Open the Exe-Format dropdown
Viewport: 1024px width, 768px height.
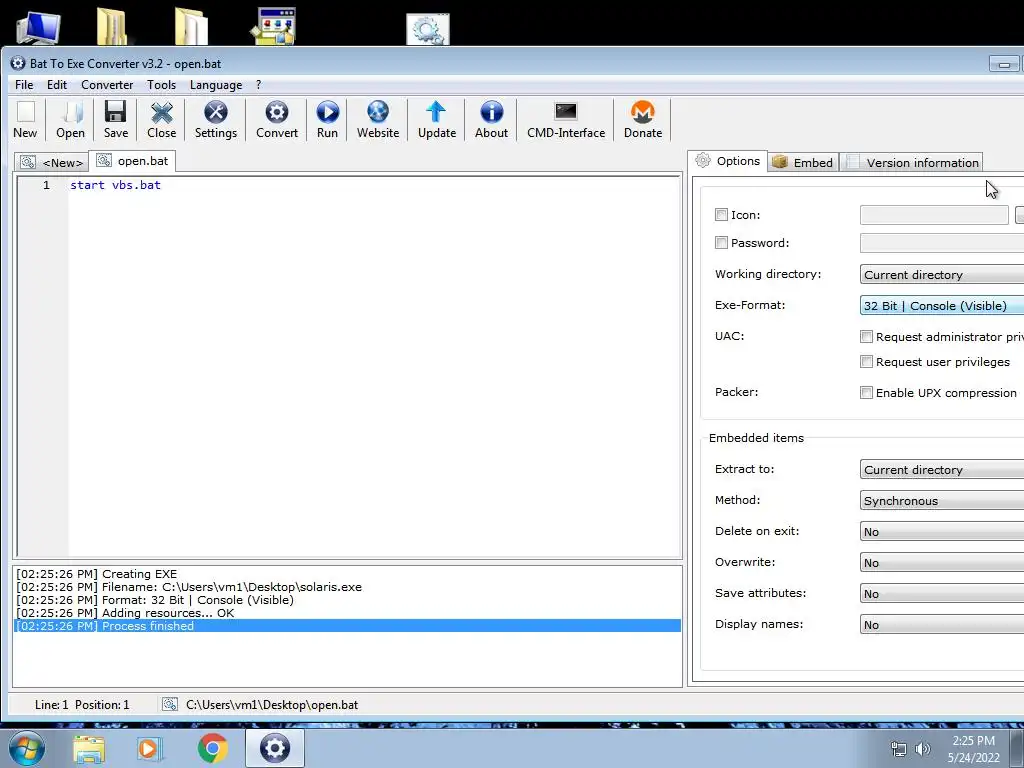pyautogui.click(x=942, y=306)
